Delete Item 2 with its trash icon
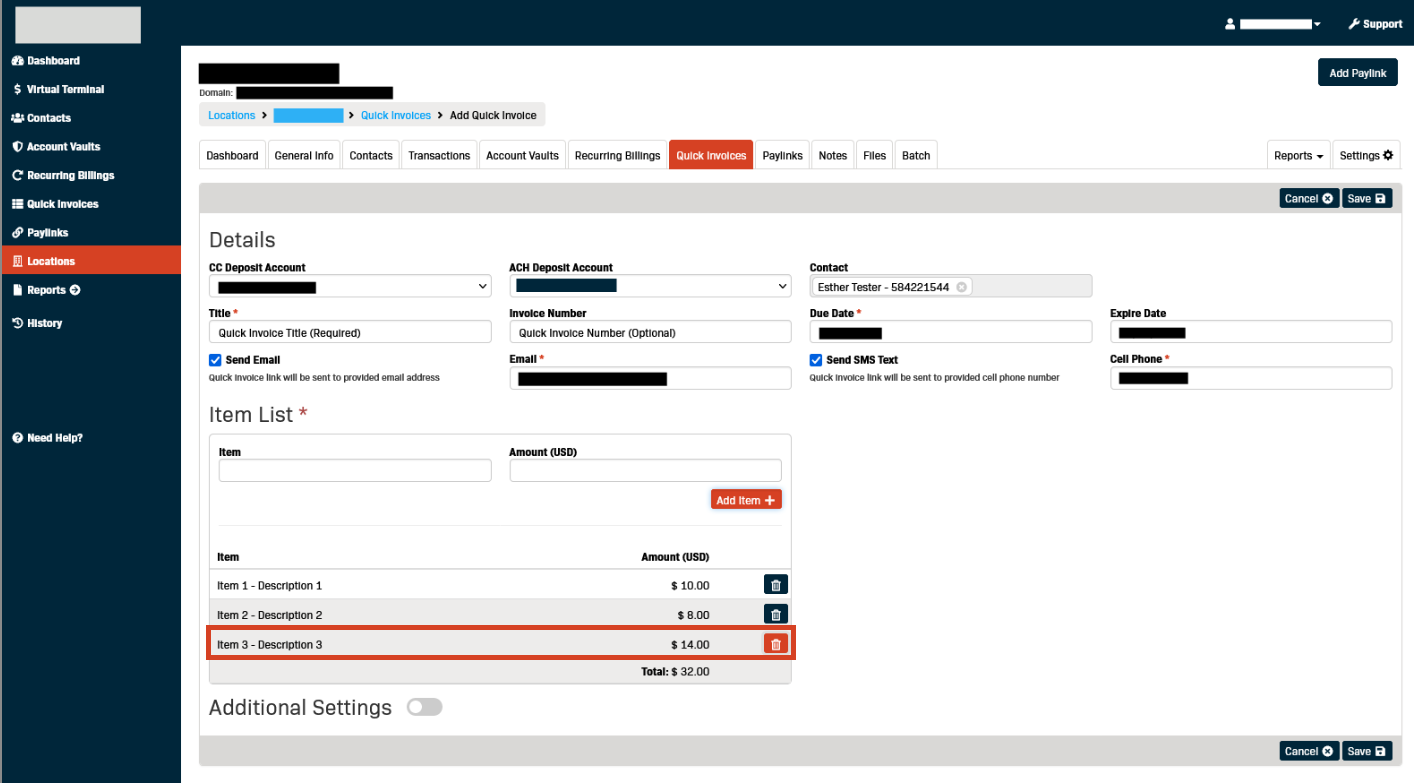Image resolution: width=1414 pixels, height=783 pixels. pos(776,615)
